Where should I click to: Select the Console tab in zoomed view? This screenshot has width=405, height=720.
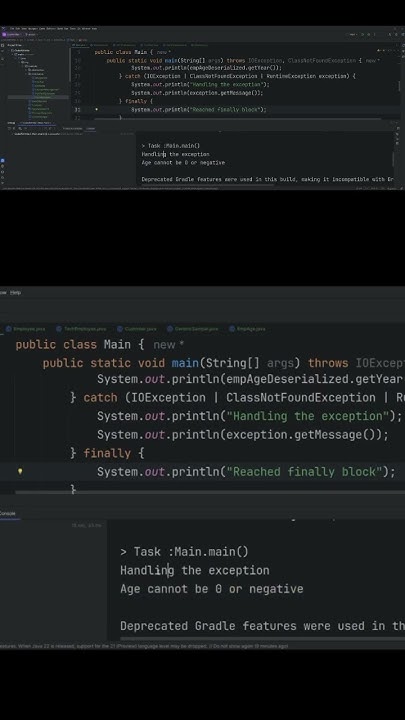[x=7, y=513]
